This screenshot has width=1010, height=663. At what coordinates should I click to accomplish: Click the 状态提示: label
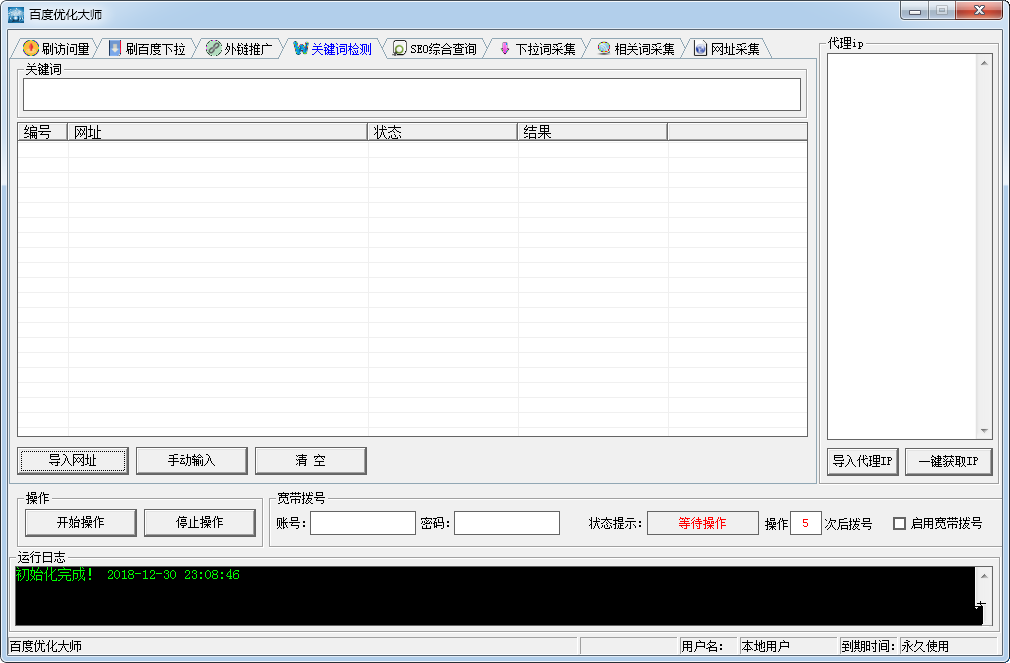(616, 523)
